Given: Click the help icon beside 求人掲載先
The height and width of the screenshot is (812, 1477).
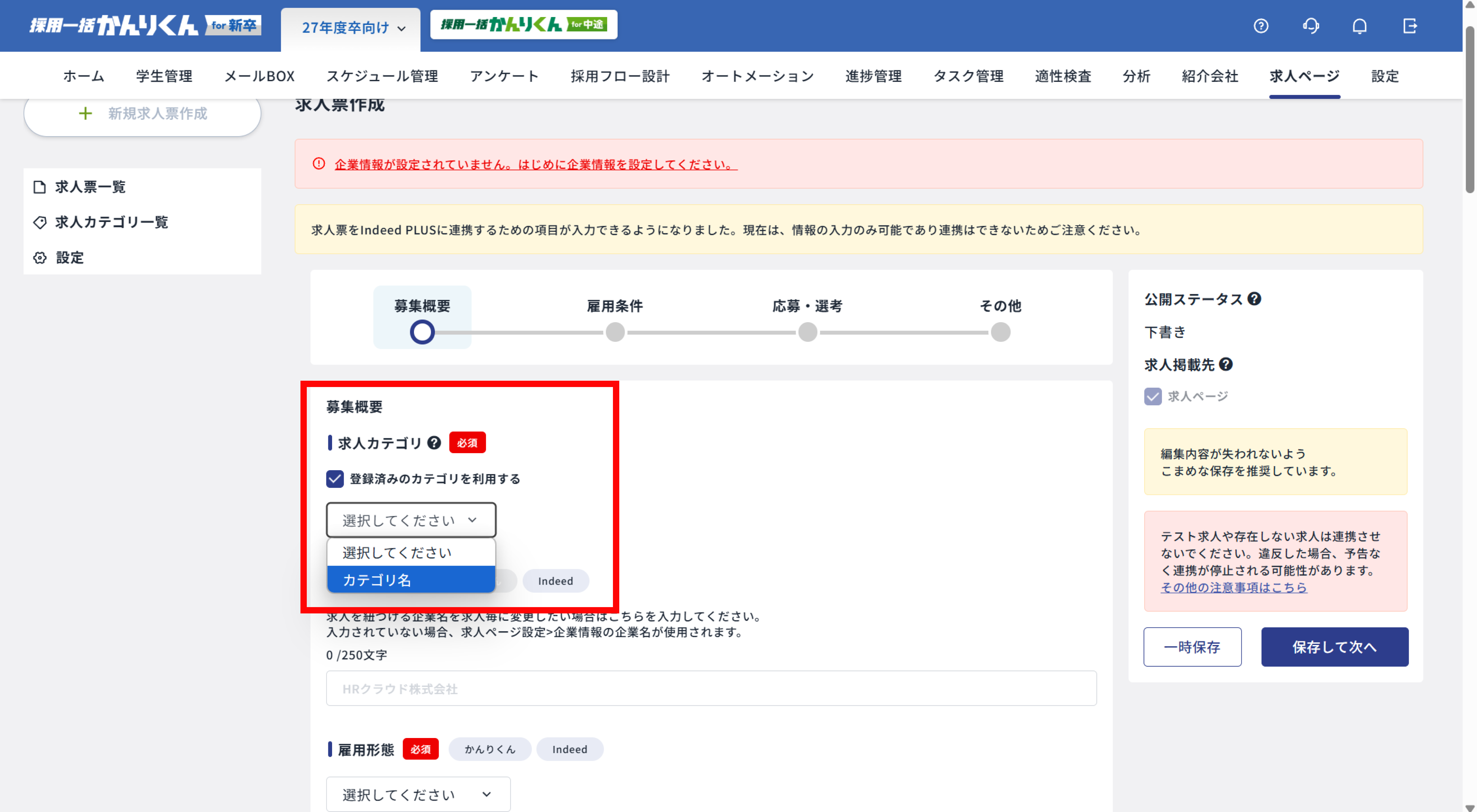Looking at the screenshot, I should (x=1226, y=365).
